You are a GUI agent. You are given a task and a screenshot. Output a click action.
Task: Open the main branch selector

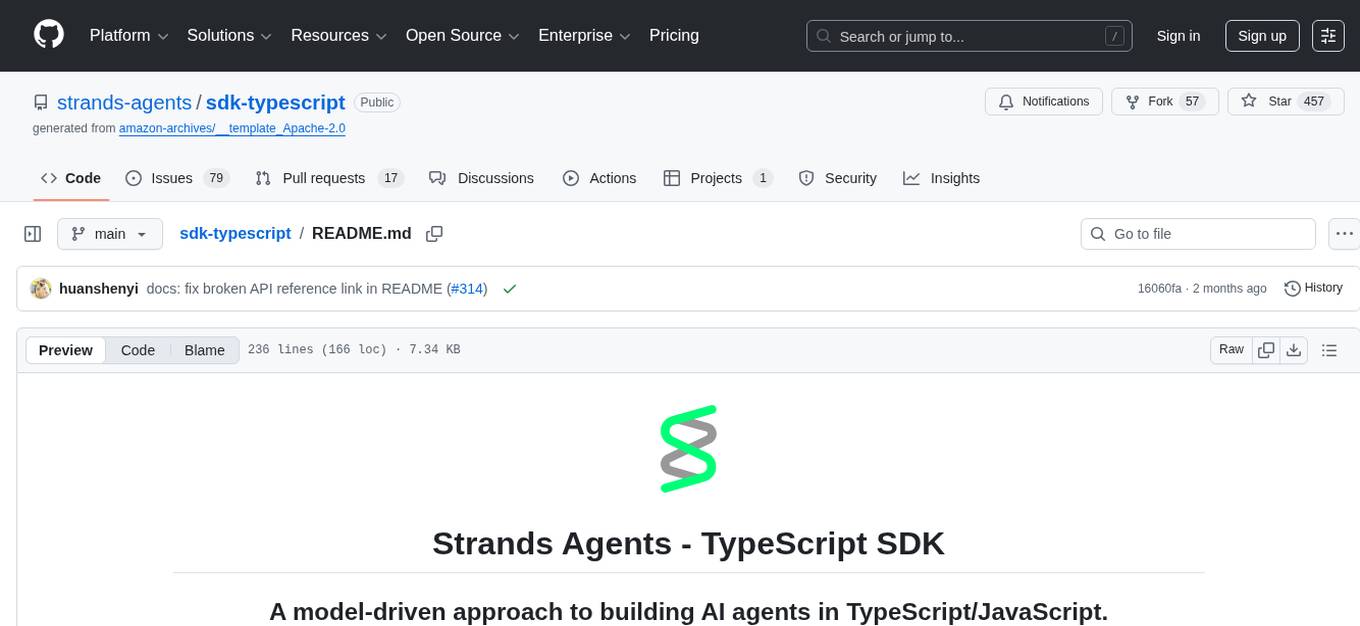point(109,233)
